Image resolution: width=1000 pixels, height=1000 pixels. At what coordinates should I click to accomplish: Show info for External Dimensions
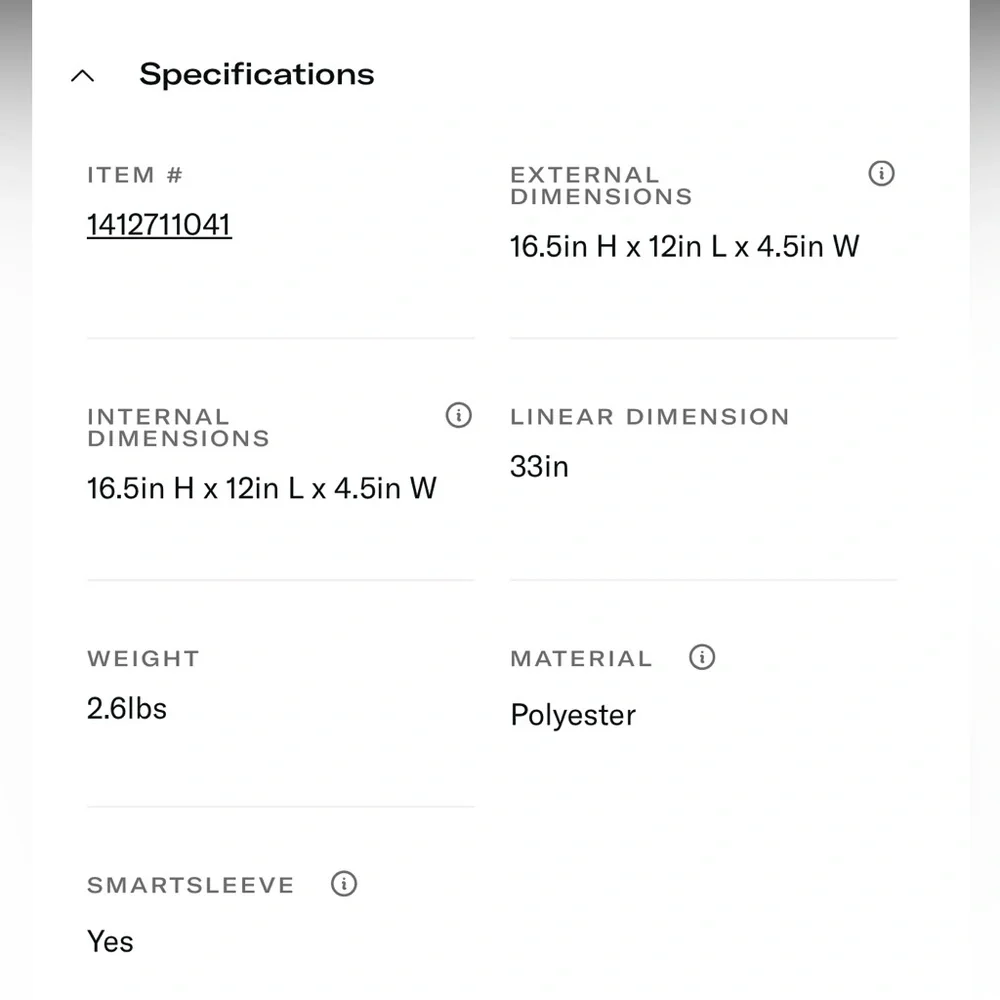click(x=881, y=173)
